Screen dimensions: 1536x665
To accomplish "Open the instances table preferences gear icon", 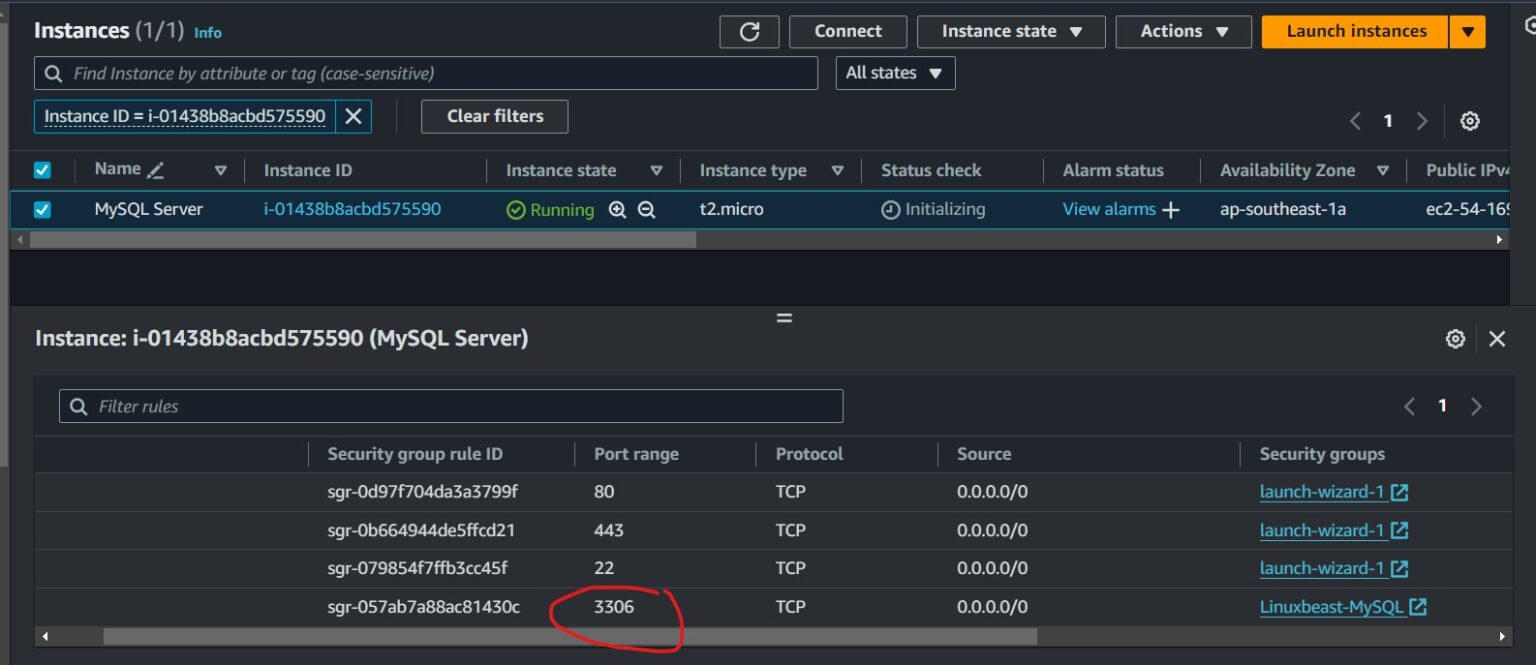I will coord(1470,120).
